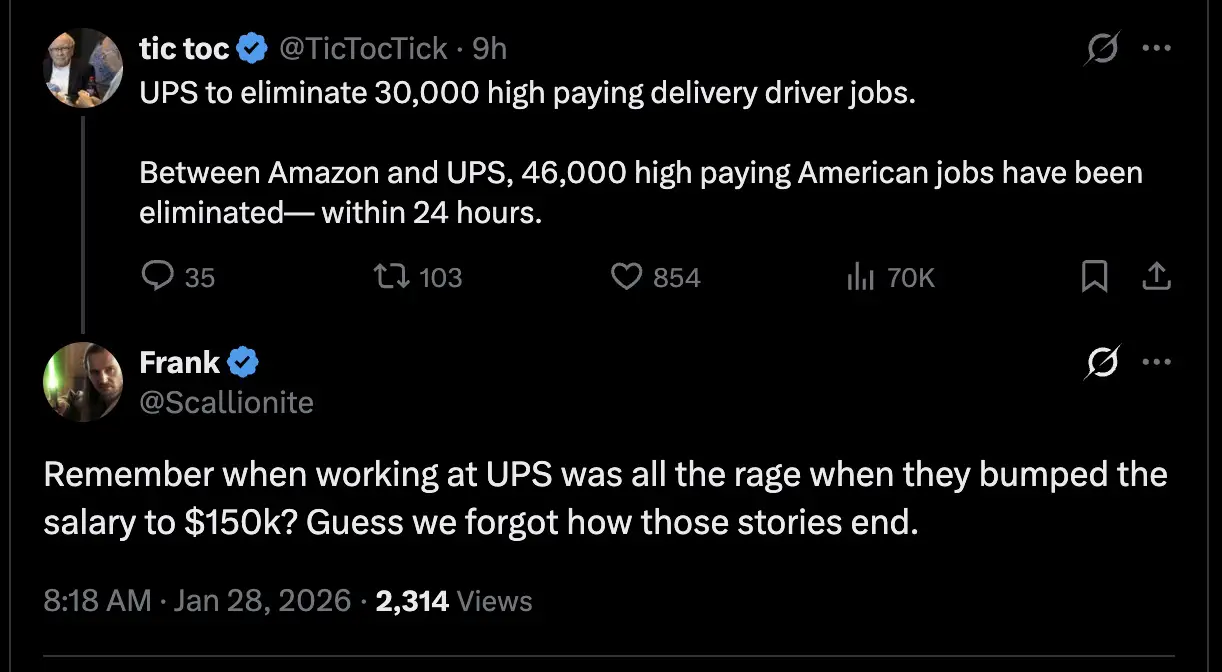Click the share icon on tic toc's post
This screenshot has width=1222, height=672.
[x=1156, y=276]
